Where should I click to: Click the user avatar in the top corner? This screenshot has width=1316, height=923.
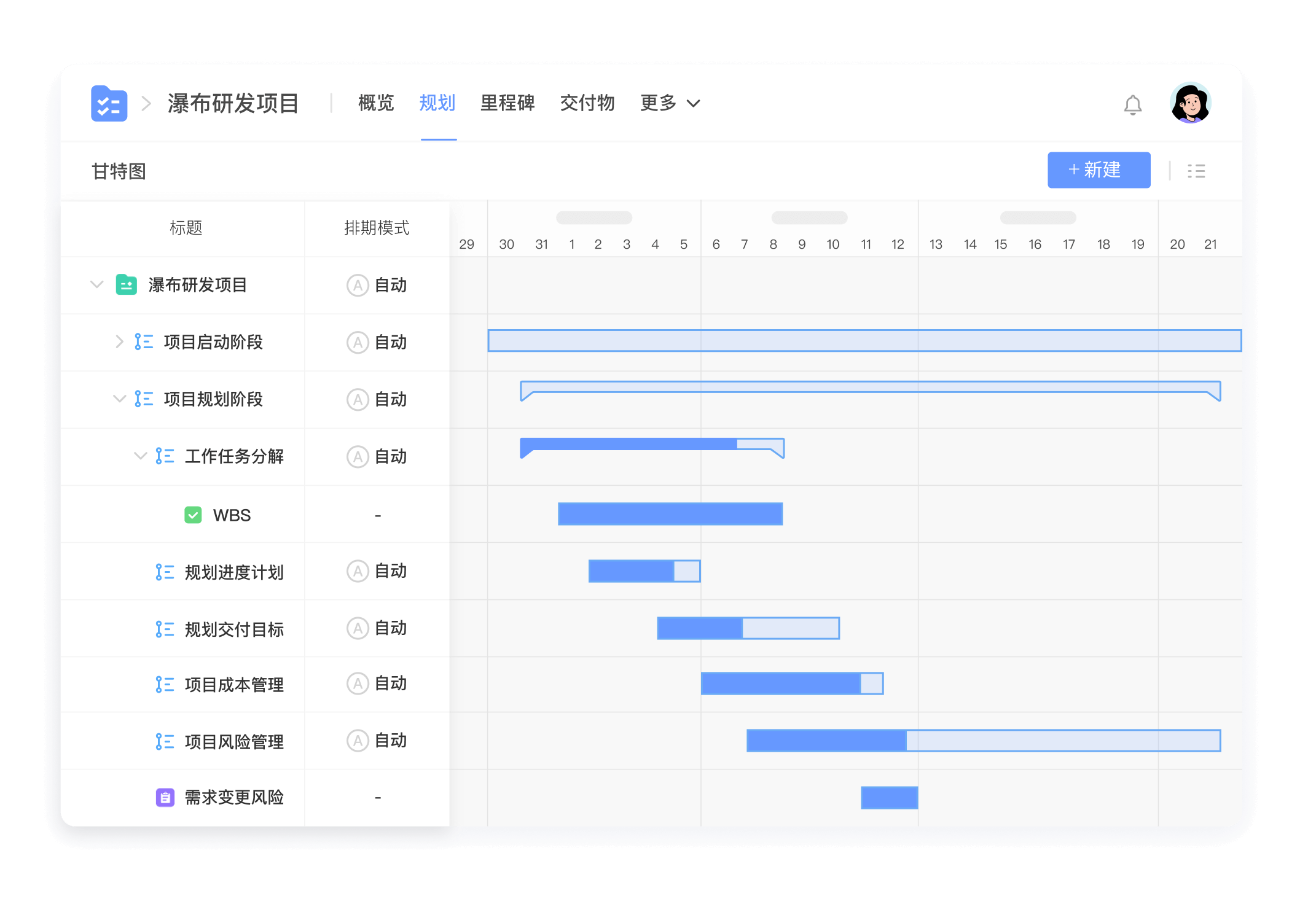click(1190, 104)
